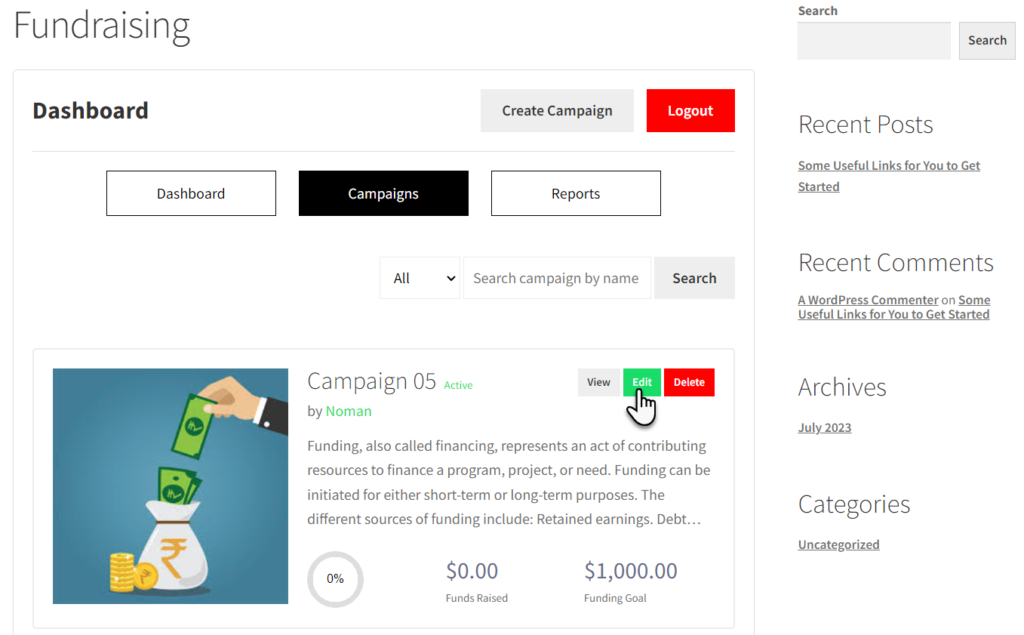This screenshot has height=635, width=1024.
Task: Open author Noman's profile link
Action: click(x=349, y=411)
